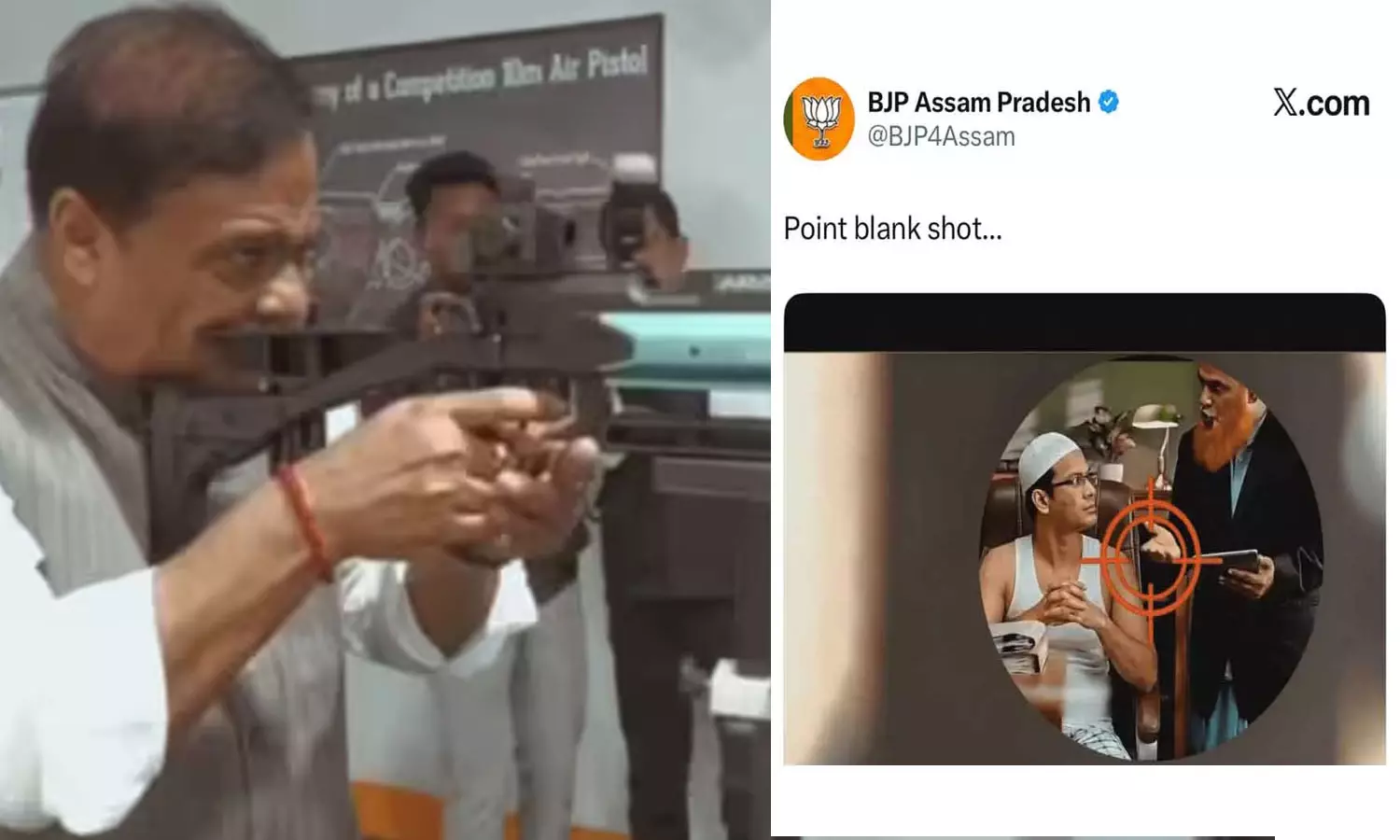The width and height of the screenshot is (1400, 840).
Task: Open the BJP Assam Pradesh account name
Action: (978, 102)
